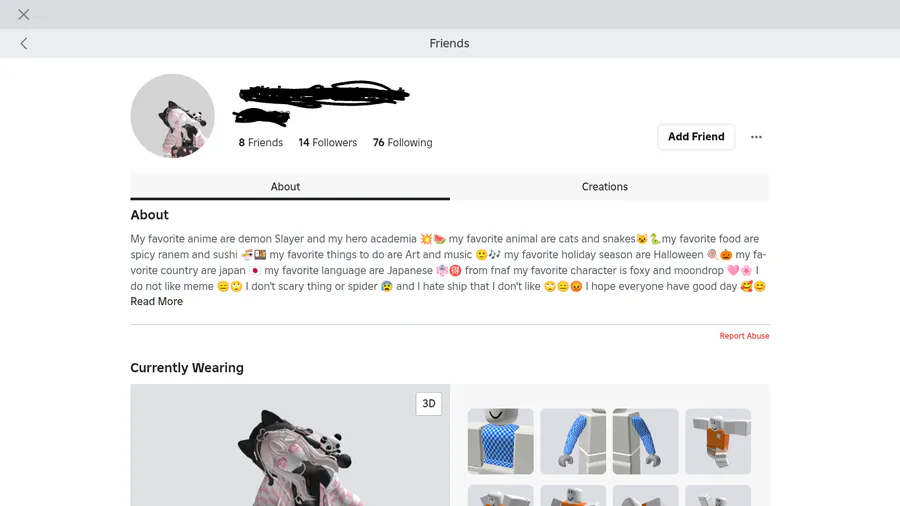Open the last second-row wearing item
This screenshot has height=506, width=900.
(717, 496)
